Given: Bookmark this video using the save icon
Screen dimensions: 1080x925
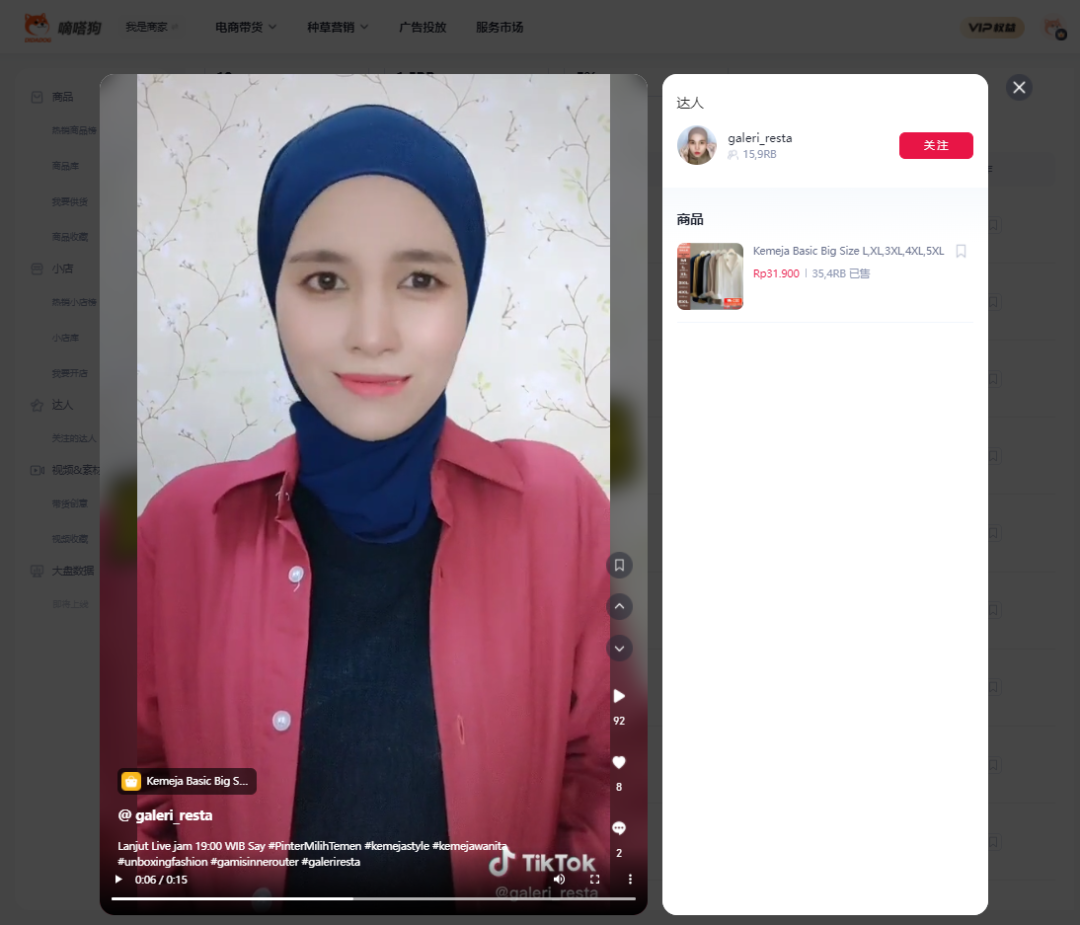Looking at the screenshot, I should 619,565.
